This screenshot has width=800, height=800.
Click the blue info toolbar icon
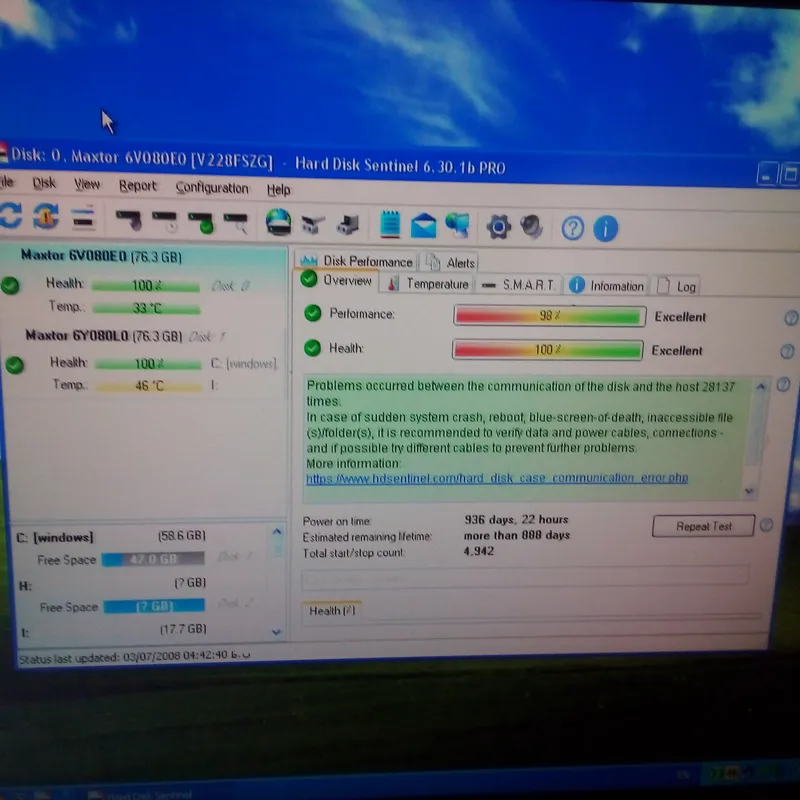click(x=606, y=229)
